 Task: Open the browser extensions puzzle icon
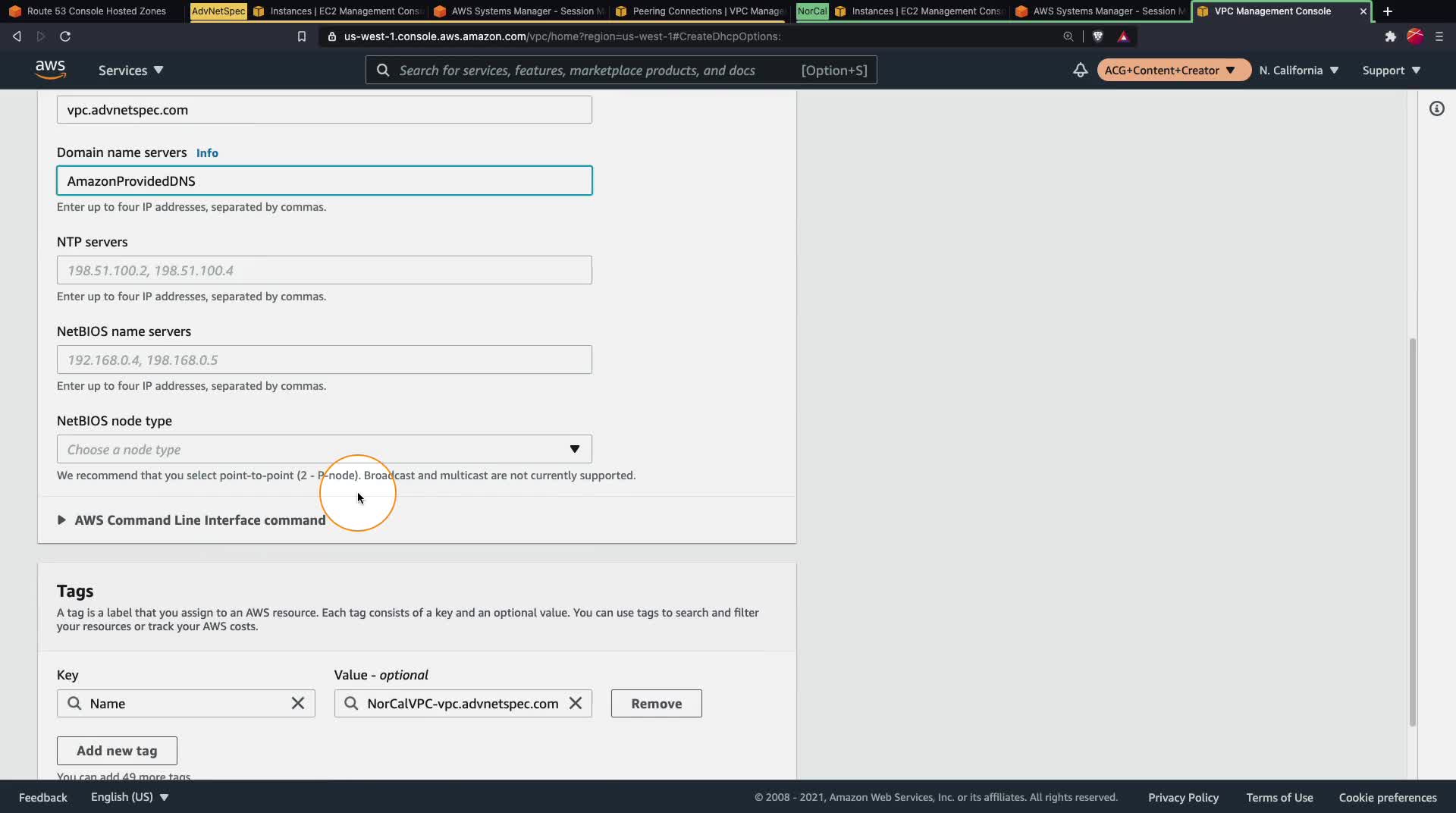(x=1390, y=36)
